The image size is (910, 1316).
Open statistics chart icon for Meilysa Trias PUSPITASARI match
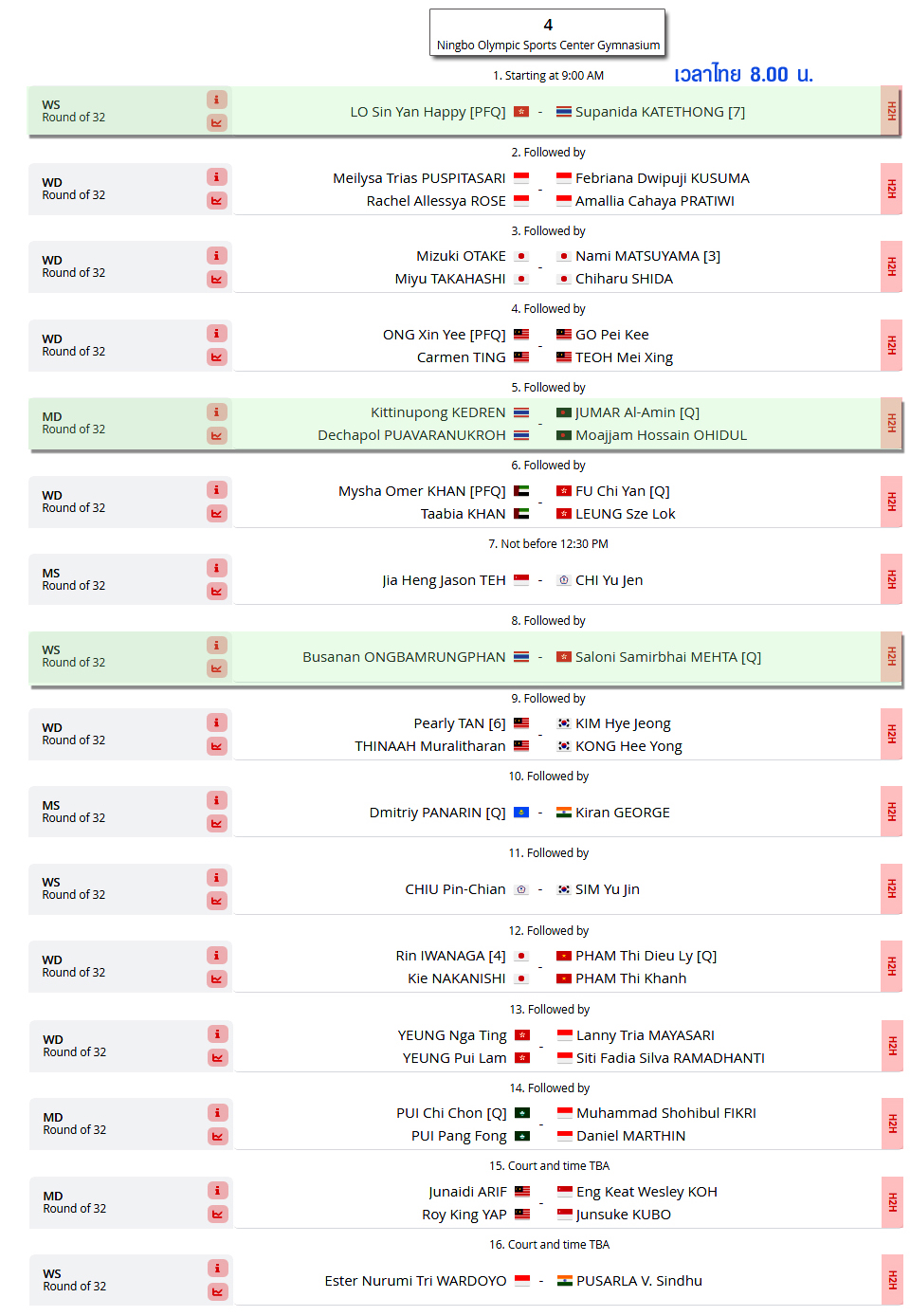pos(217,200)
